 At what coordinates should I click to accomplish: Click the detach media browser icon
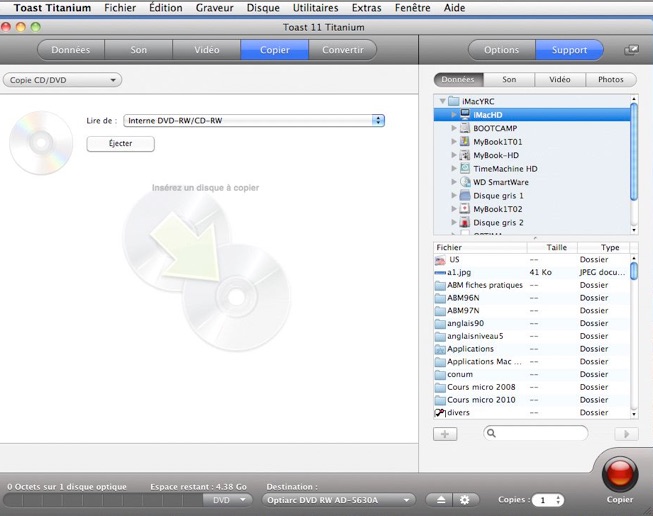pyautogui.click(x=631, y=50)
